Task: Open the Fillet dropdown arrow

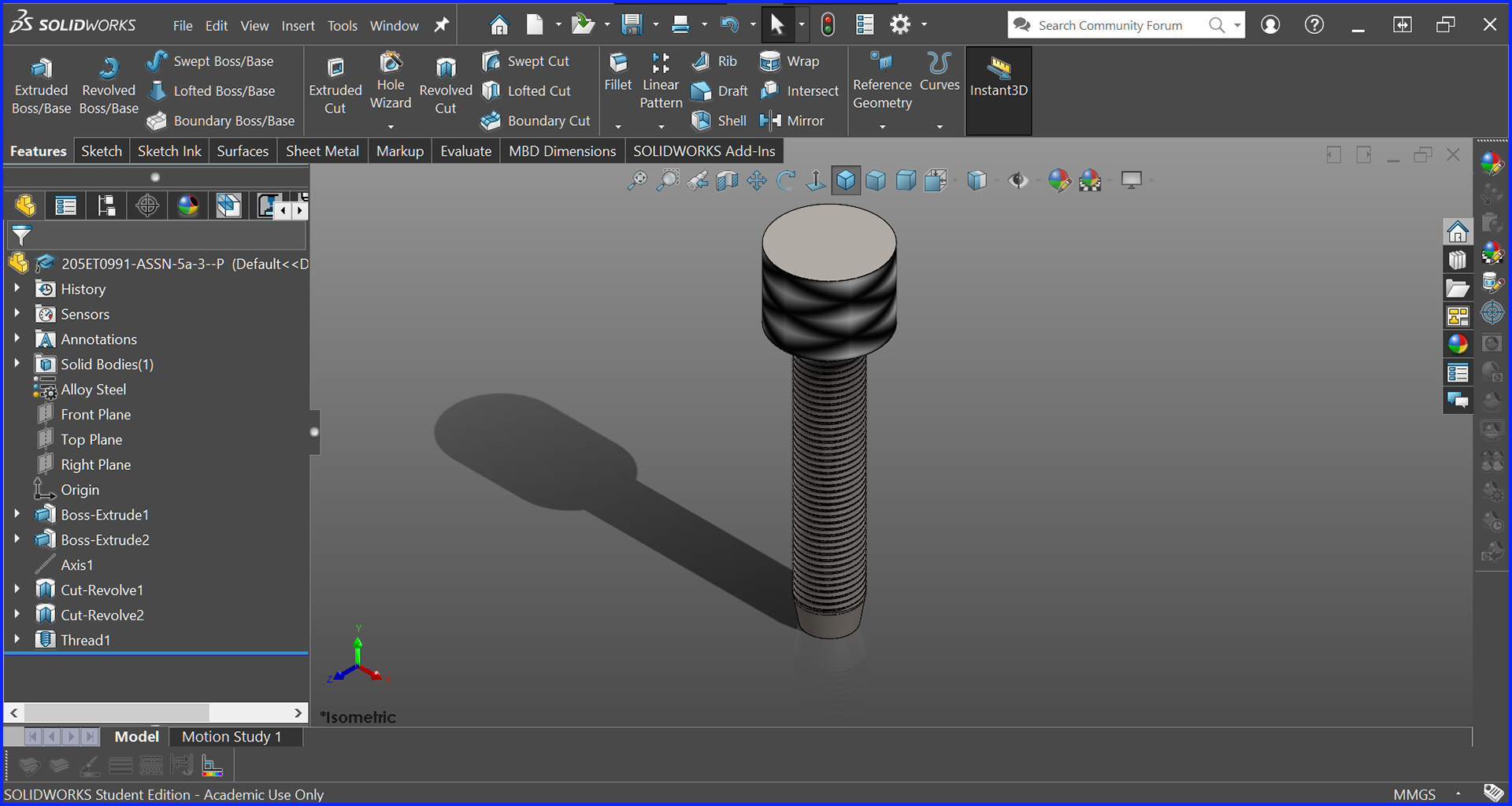Action: (618, 126)
